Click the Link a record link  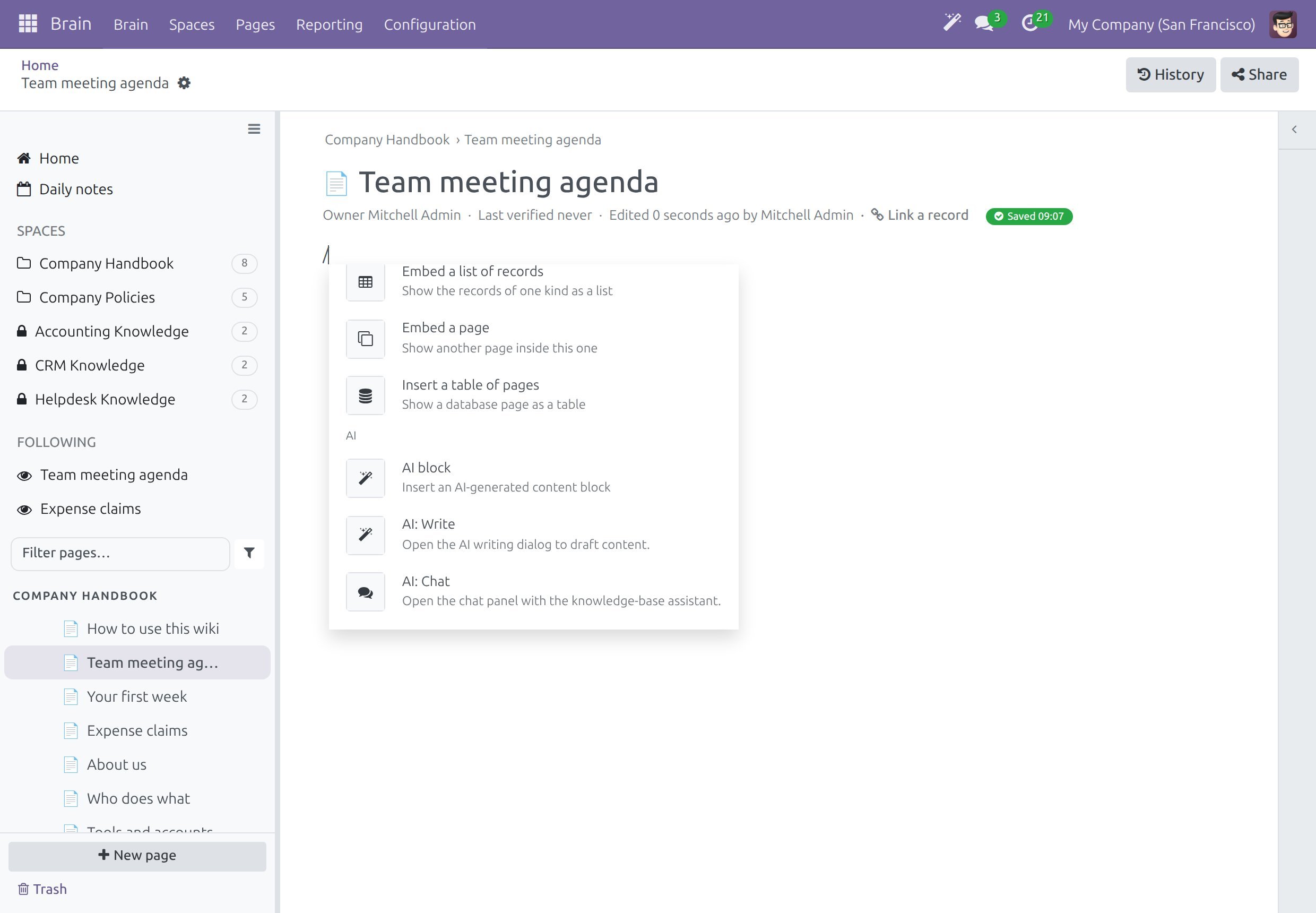[x=920, y=214]
